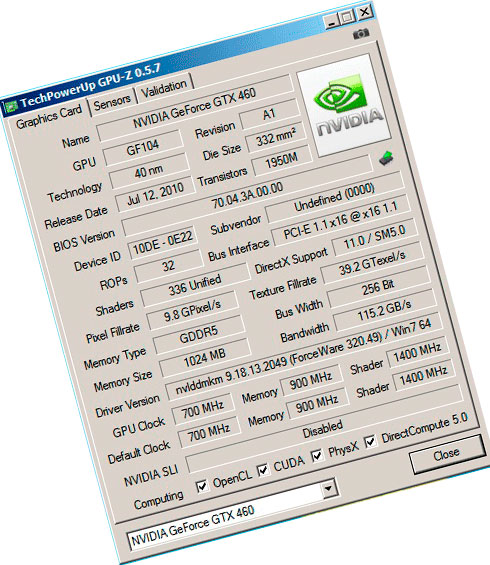Click the GPU-Z title bar app icon
The image size is (490, 565).
(10, 107)
